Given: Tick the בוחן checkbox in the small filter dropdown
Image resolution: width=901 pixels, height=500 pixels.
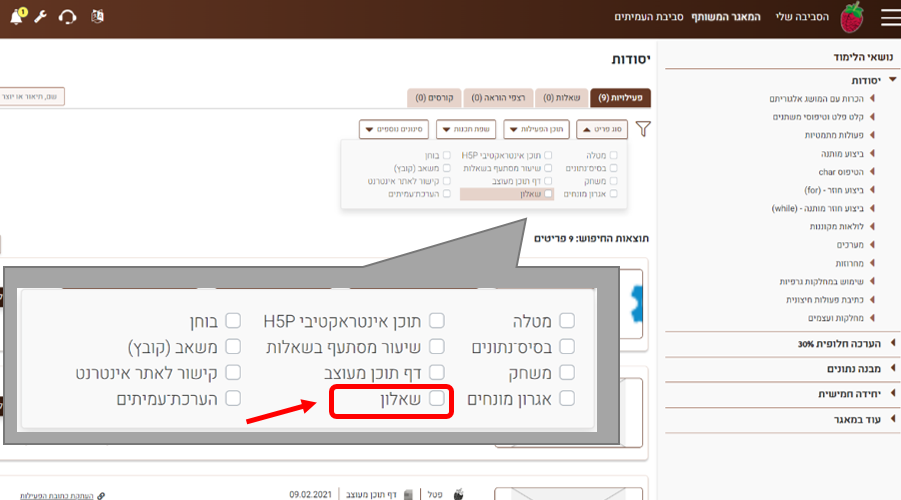Looking at the screenshot, I should point(447,156).
